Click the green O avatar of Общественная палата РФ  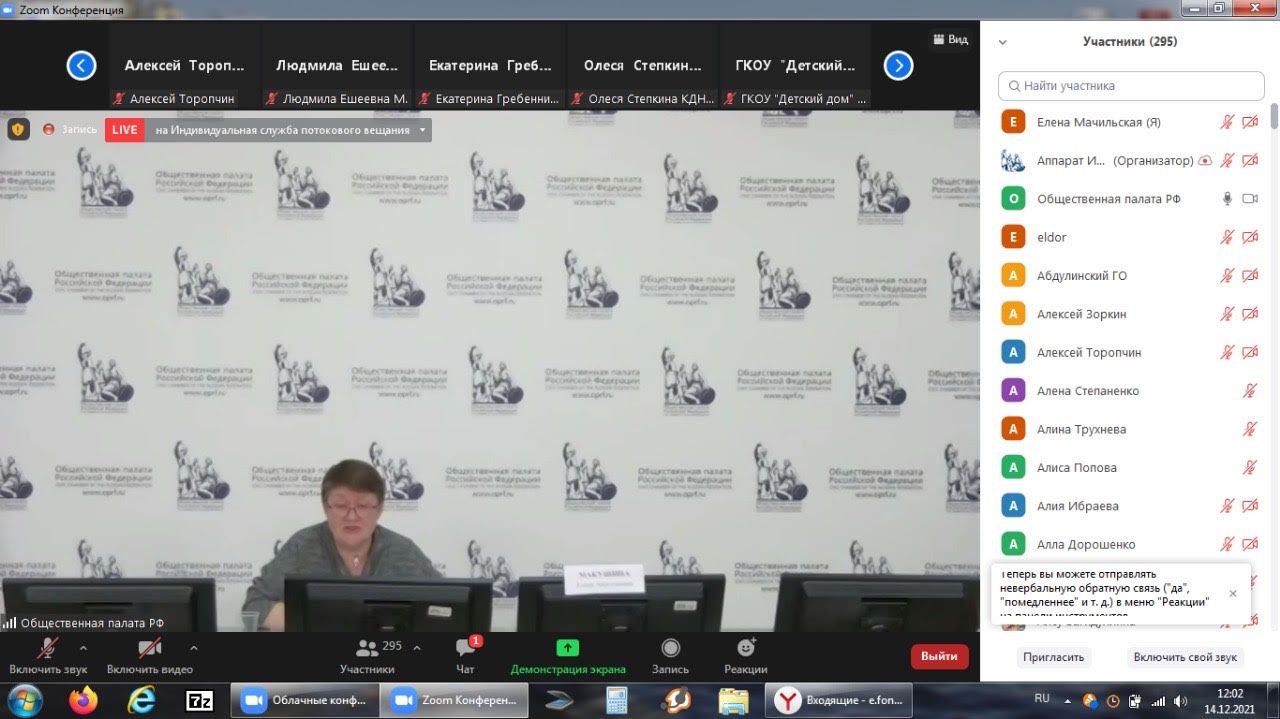point(1014,199)
